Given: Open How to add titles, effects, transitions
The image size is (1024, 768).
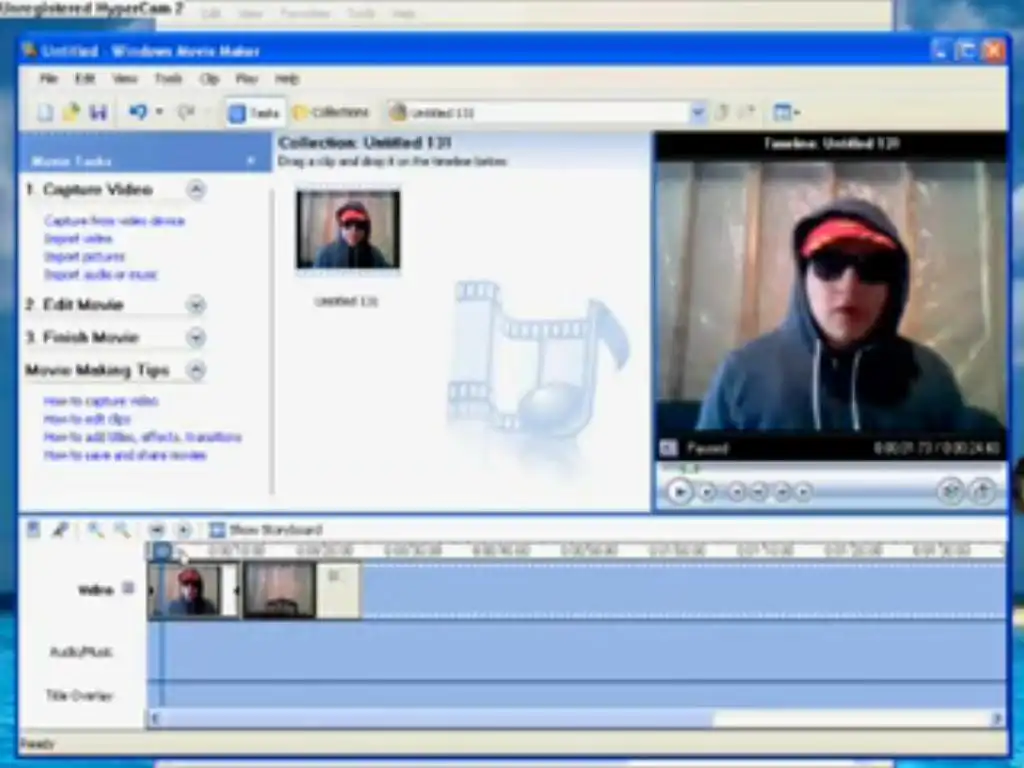Looking at the screenshot, I should pos(142,437).
